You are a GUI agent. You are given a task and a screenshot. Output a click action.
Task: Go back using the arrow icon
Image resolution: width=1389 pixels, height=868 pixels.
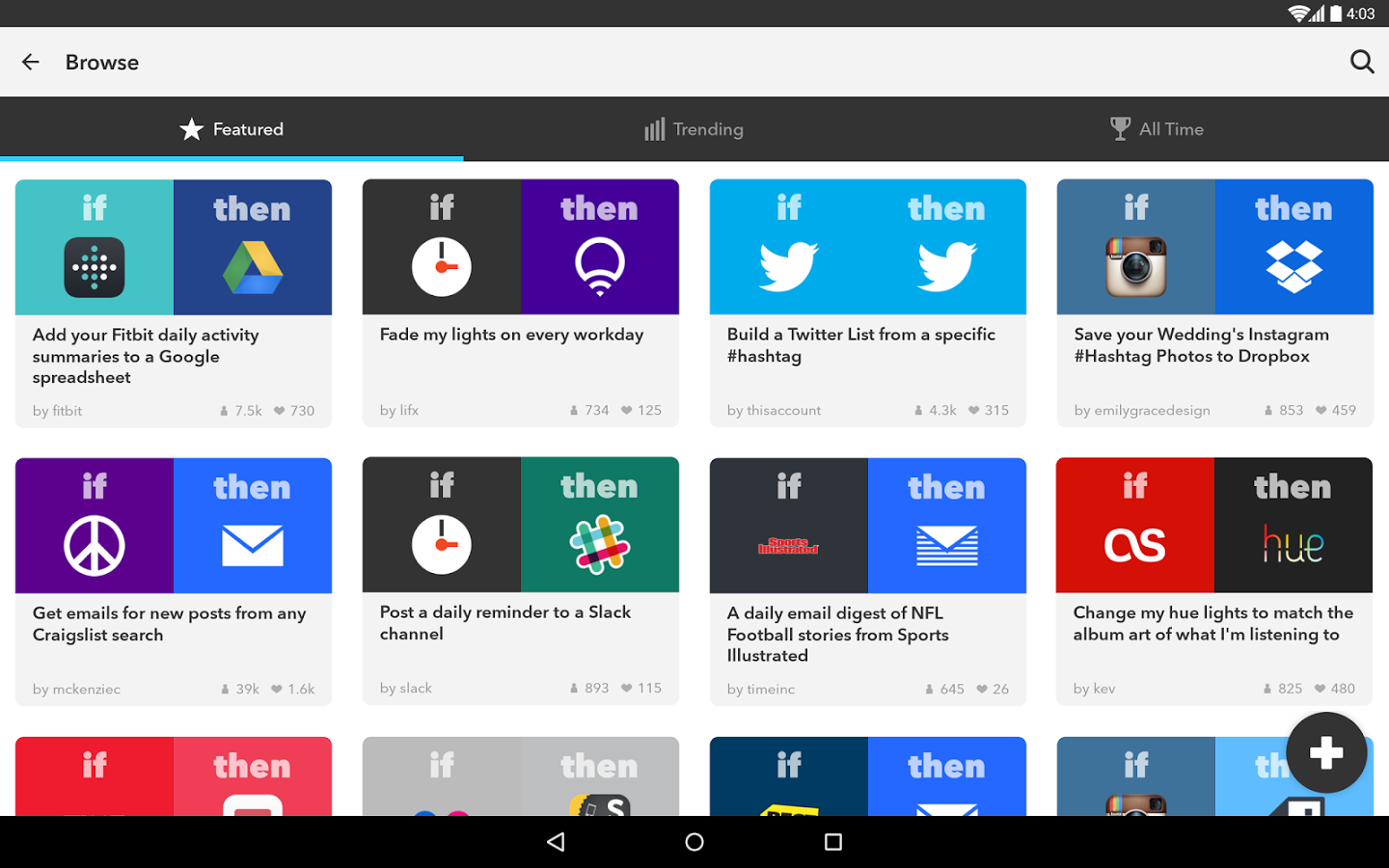(x=31, y=62)
